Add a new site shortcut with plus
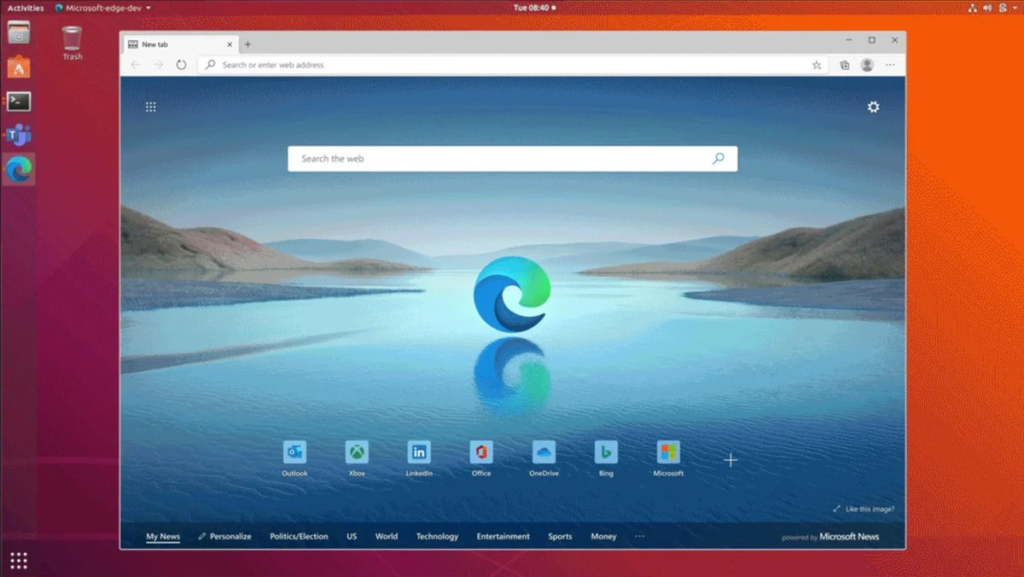The height and width of the screenshot is (577, 1024). 731,460
